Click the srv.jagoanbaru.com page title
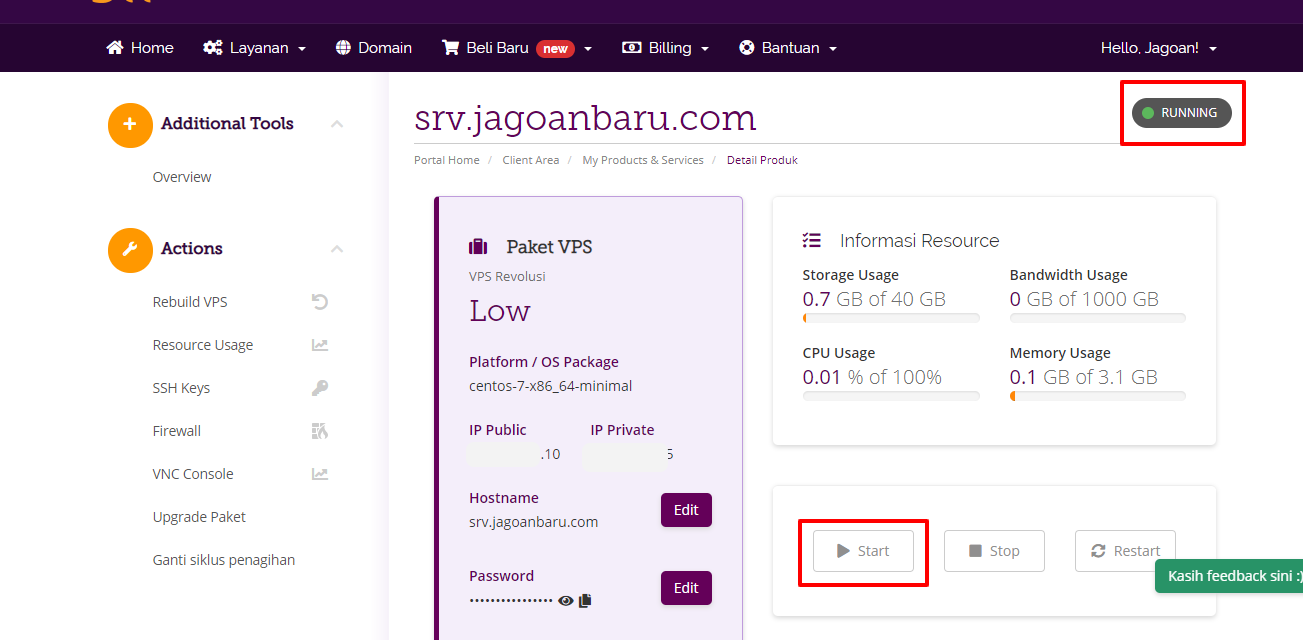The width and height of the screenshot is (1303, 640). 585,119
